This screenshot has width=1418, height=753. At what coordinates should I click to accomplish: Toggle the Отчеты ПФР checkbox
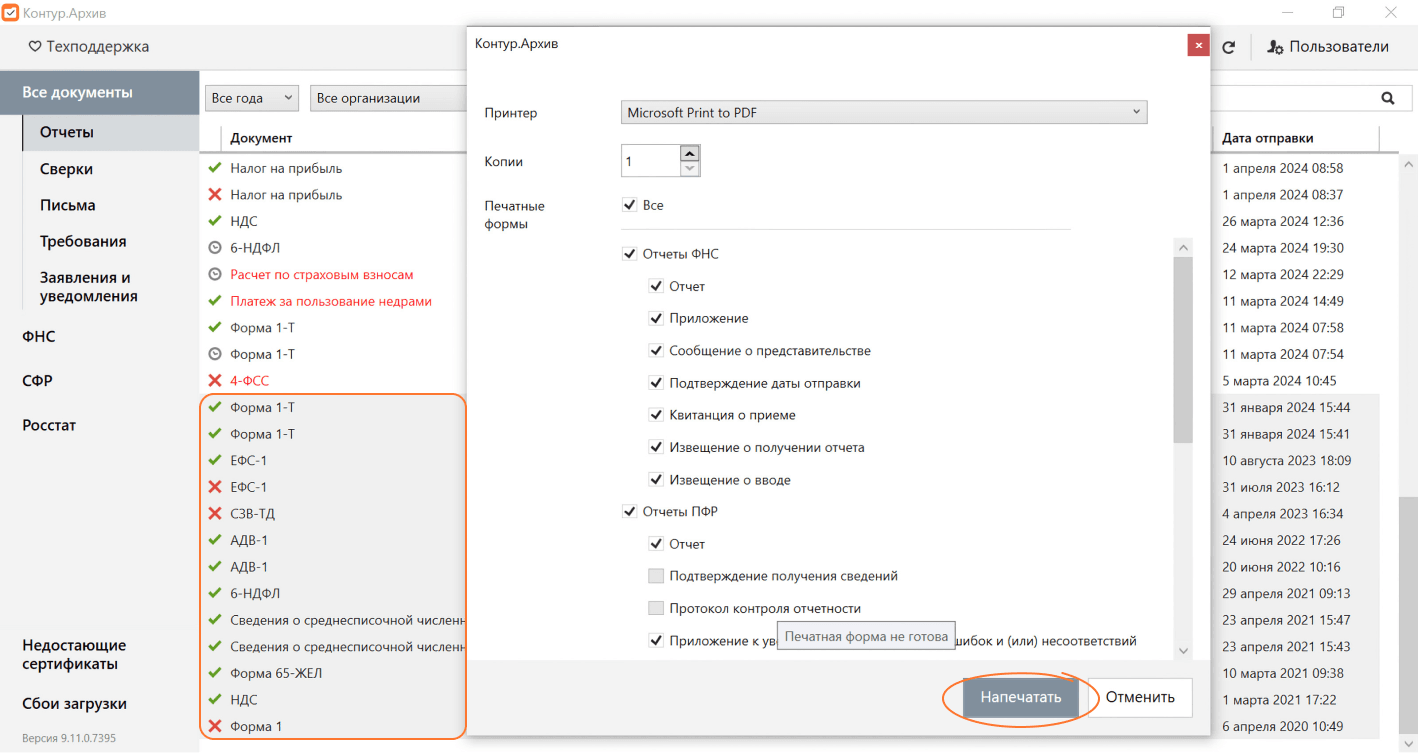[x=630, y=512]
